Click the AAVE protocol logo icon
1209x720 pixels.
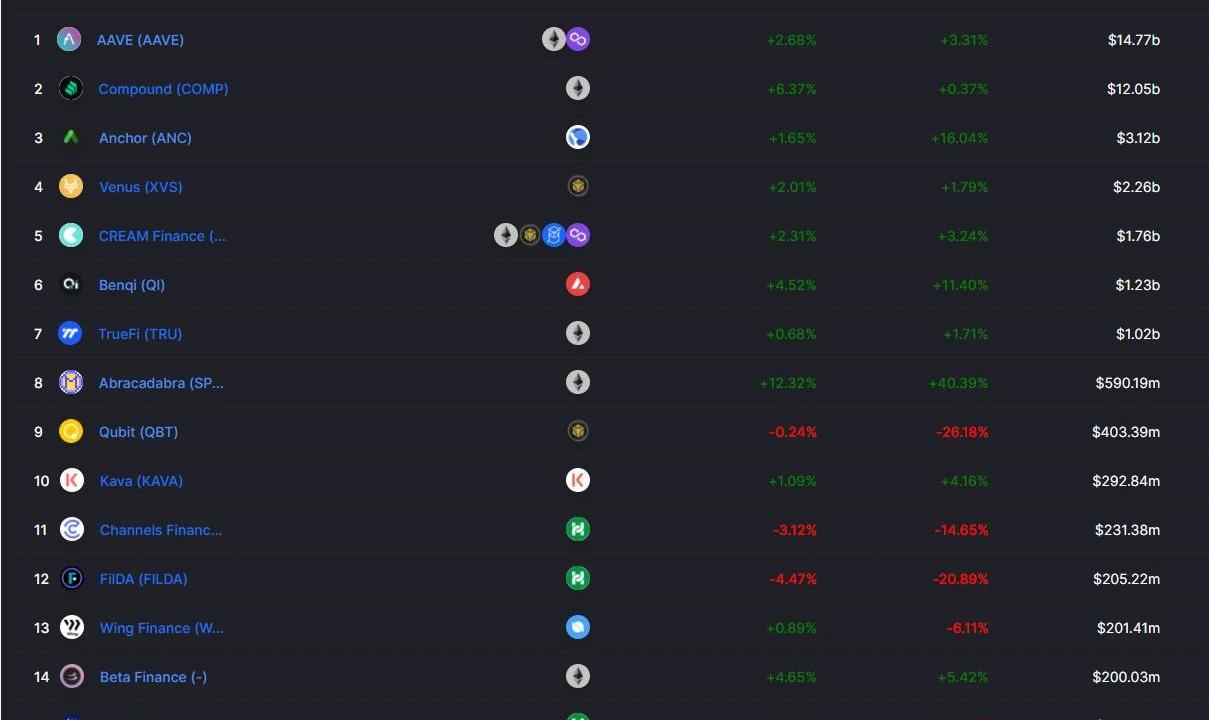[x=69, y=40]
